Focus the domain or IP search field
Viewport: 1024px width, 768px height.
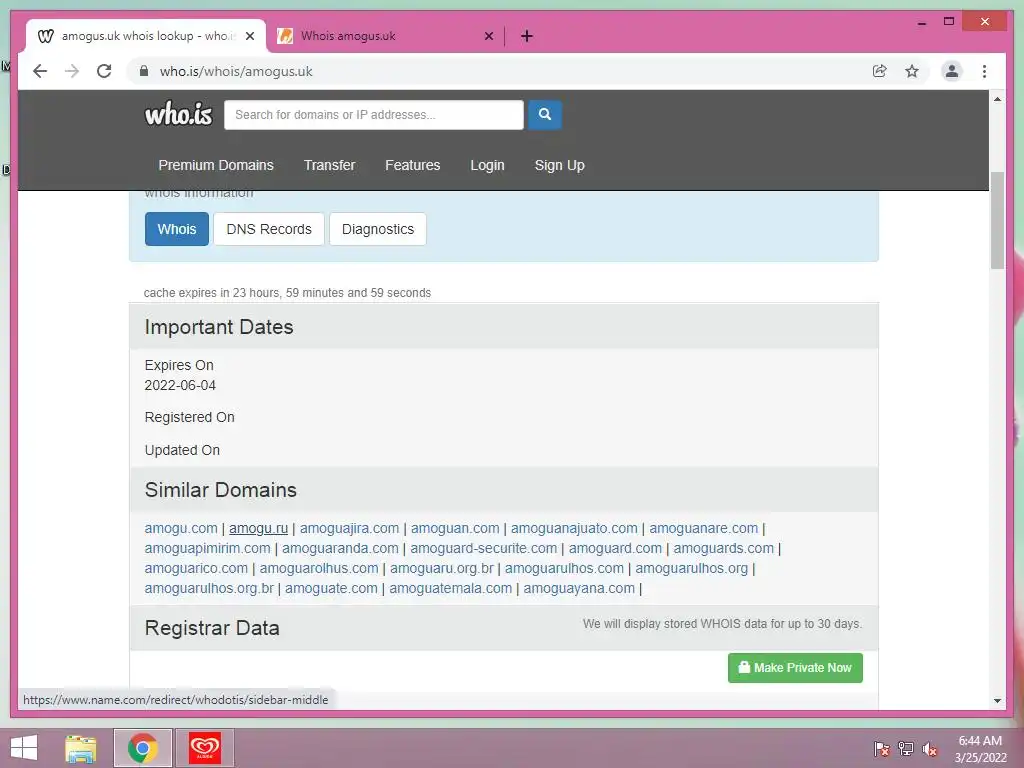coord(374,115)
